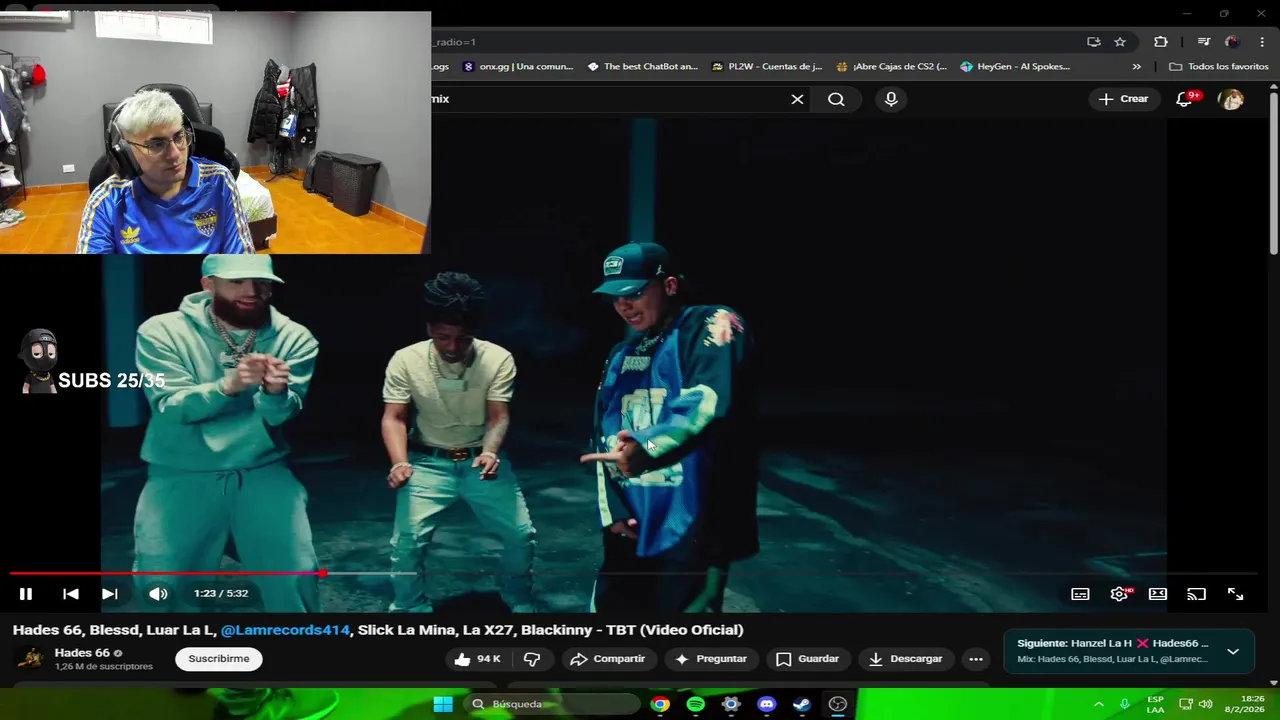The image size is (1280, 720).
Task: Search by voice microphone button
Action: point(891,99)
